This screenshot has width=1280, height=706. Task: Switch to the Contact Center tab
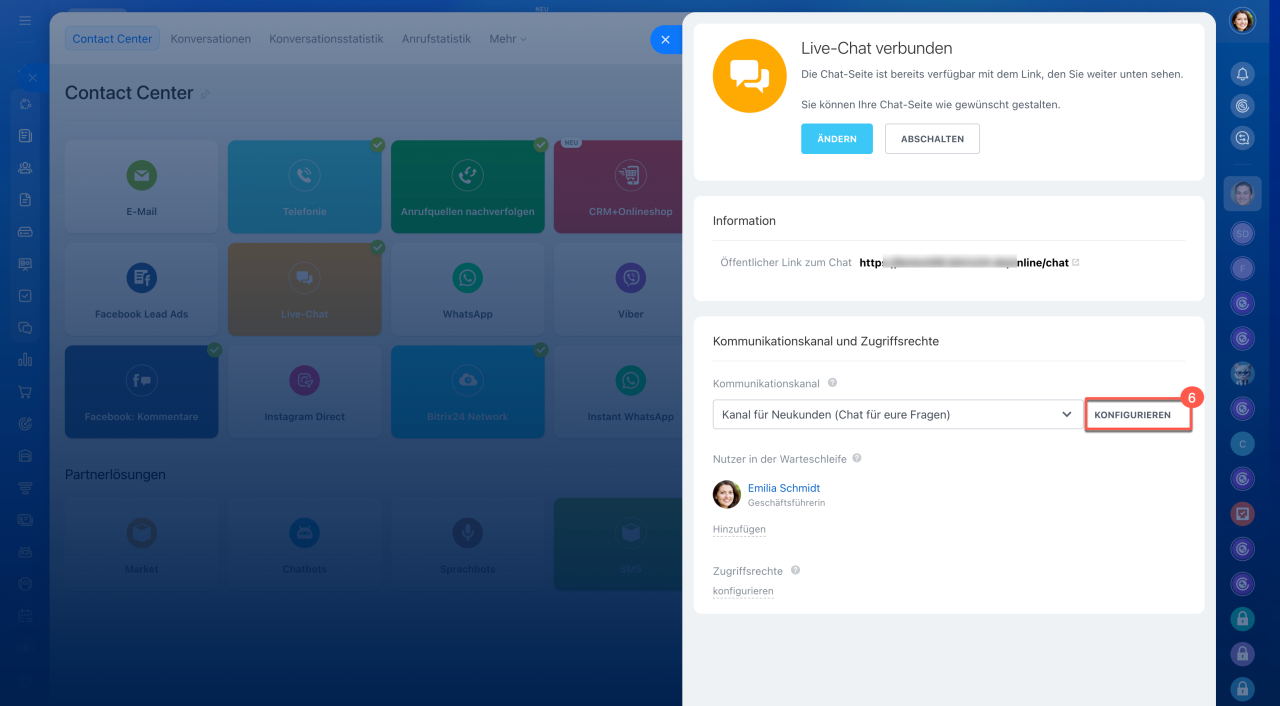(x=112, y=39)
